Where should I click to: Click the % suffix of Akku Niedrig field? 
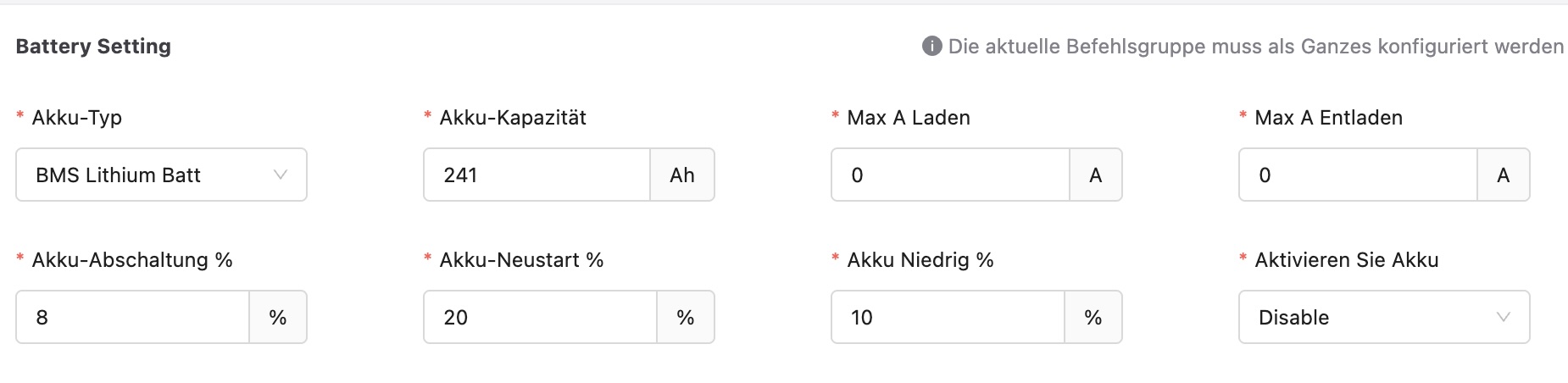[x=1093, y=318]
